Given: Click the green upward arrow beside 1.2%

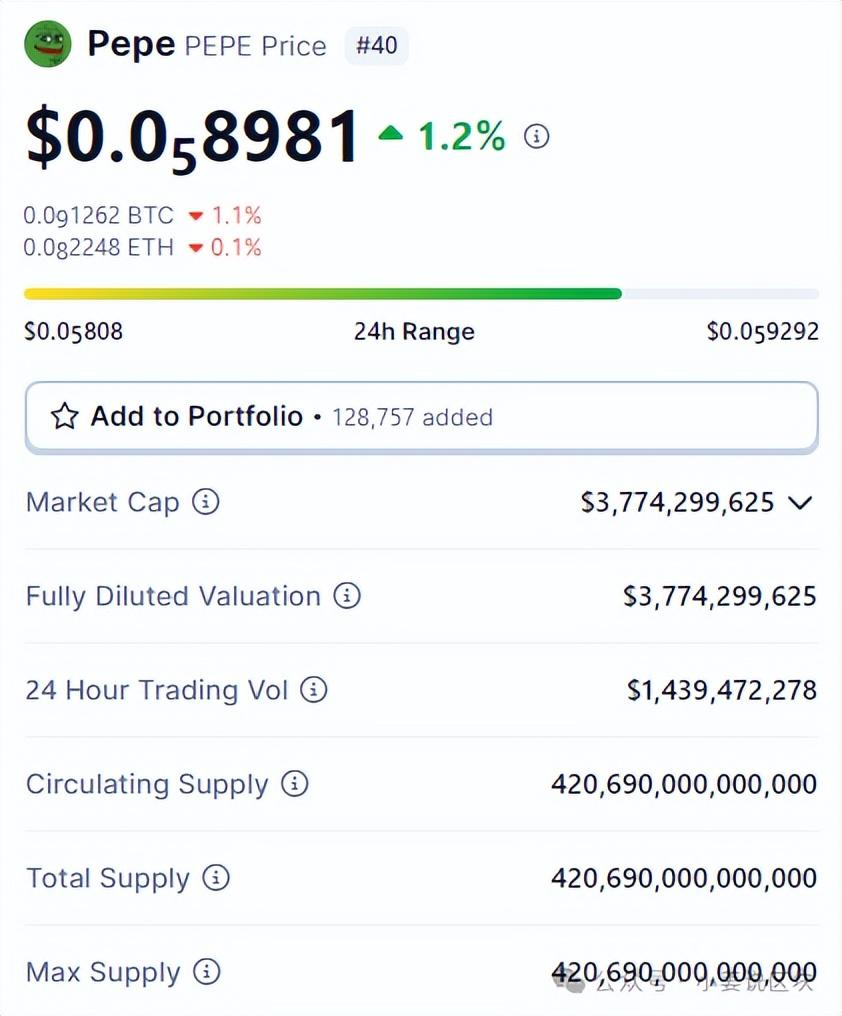Looking at the screenshot, I should pos(391,133).
